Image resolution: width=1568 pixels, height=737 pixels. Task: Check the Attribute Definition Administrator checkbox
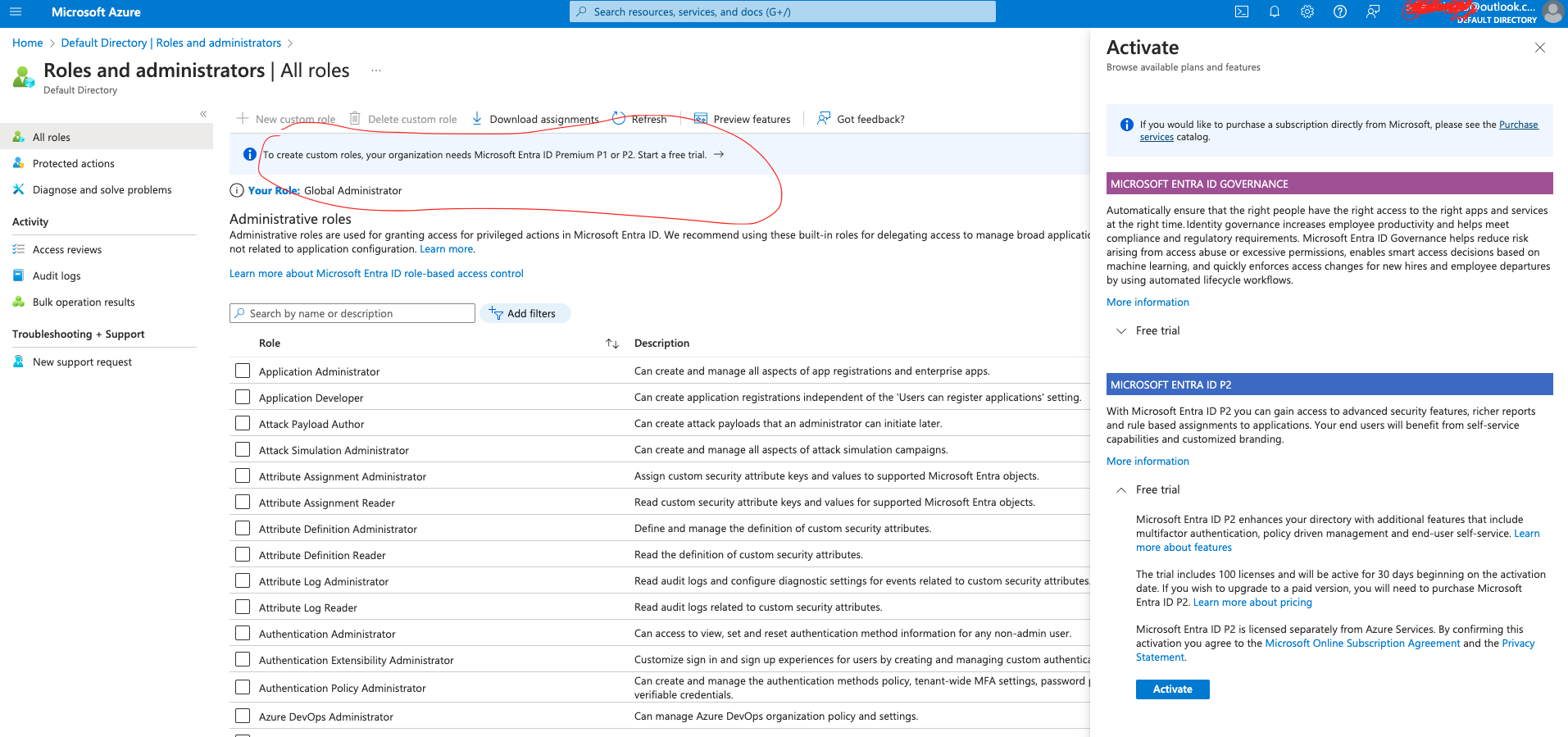tap(243, 528)
